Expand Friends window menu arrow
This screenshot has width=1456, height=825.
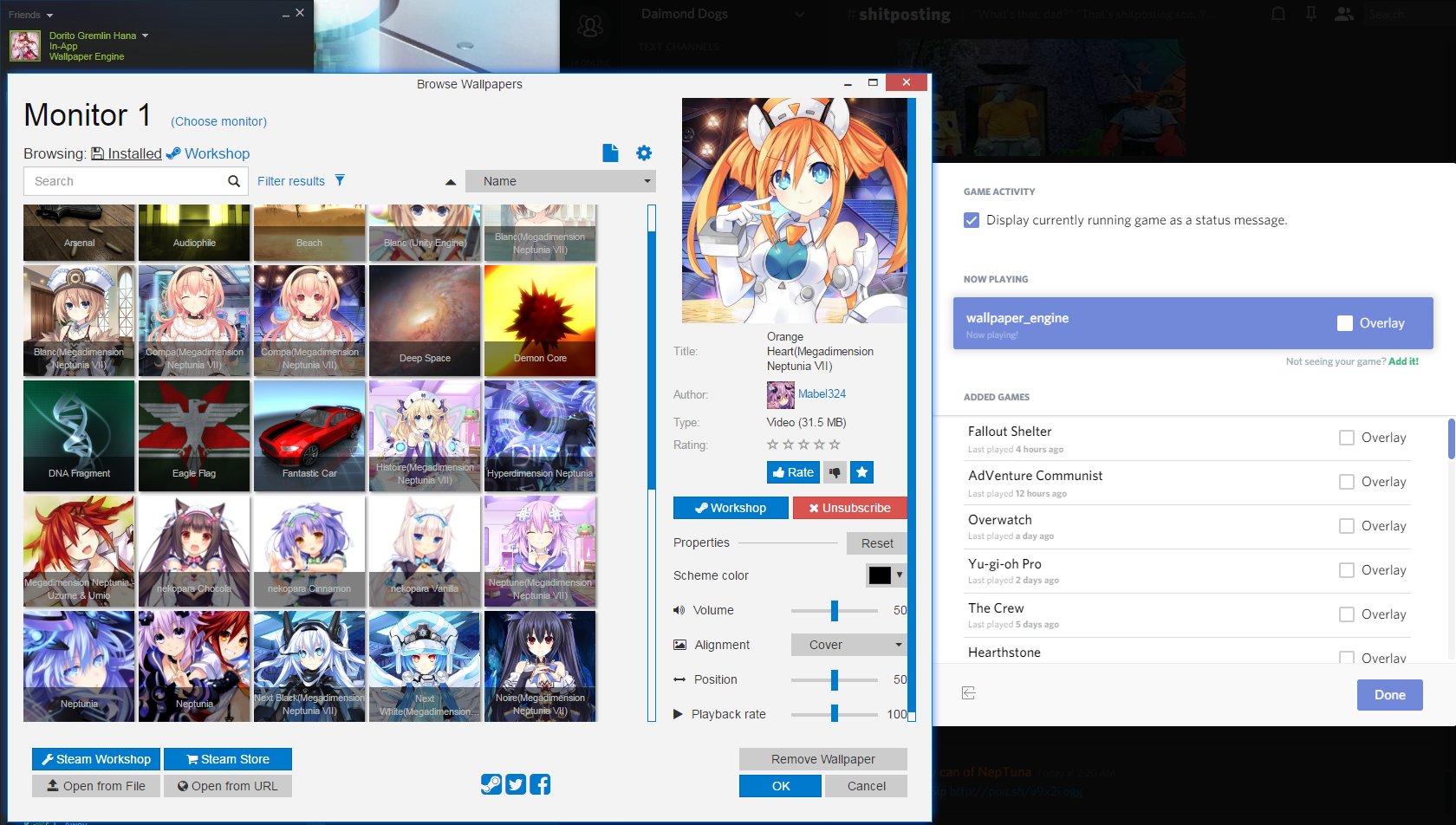coord(49,15)
